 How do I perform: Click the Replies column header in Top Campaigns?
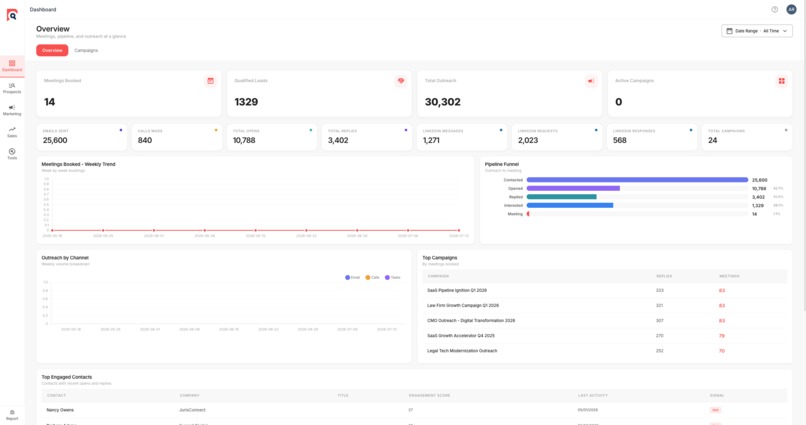[x=664, y=276]
